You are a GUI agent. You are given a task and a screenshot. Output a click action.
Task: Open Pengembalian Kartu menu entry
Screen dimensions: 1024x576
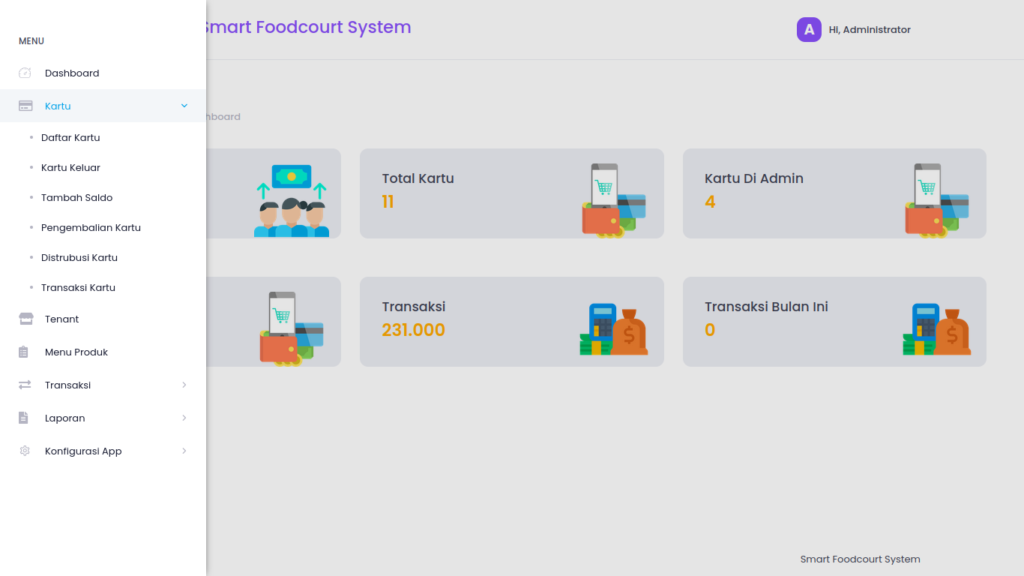[x=91, y=227]
